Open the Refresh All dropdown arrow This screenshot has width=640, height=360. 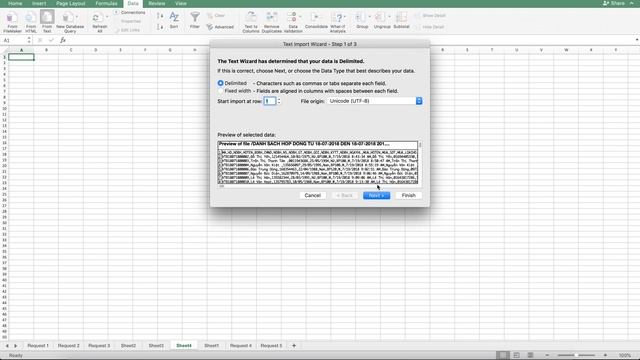coord(107,17)
